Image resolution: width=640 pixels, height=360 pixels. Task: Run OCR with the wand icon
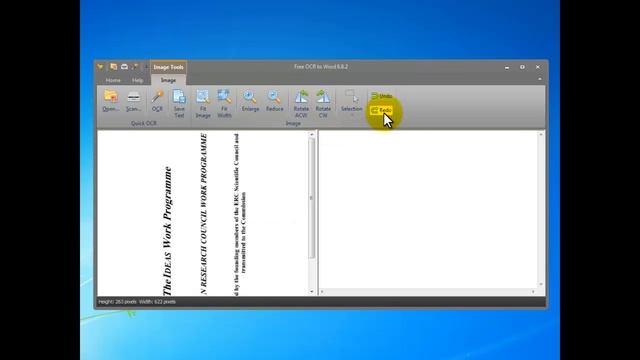157,101
